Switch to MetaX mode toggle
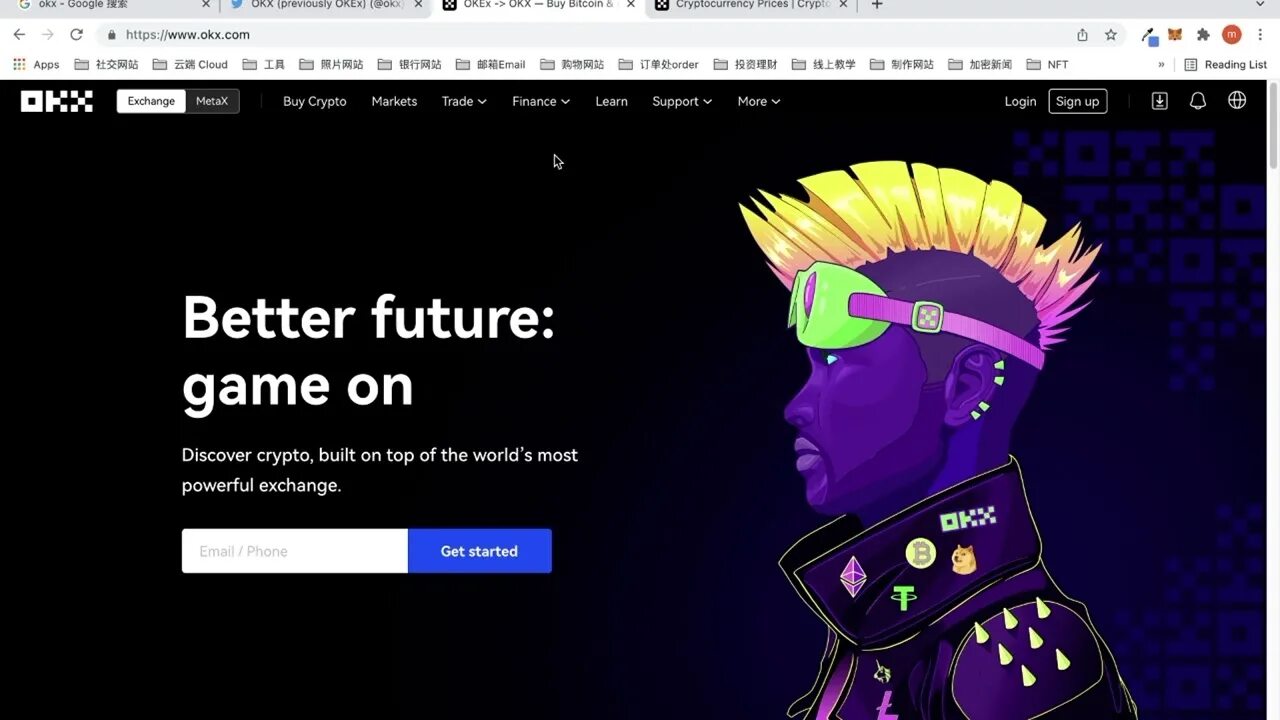1280x720 pixels. pyautogui.click(x=212, y=101)
